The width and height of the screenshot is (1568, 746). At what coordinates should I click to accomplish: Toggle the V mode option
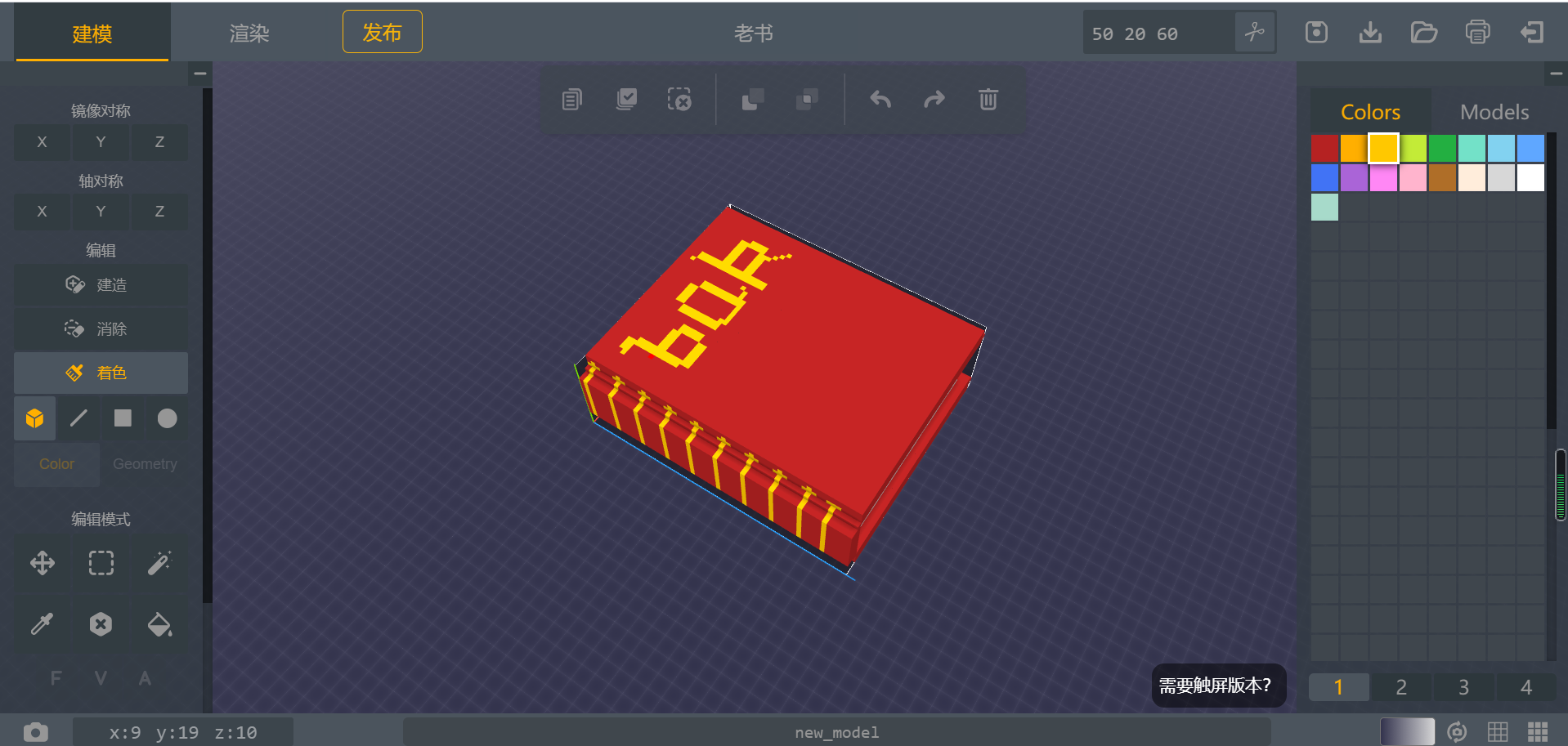coord(101,678)
